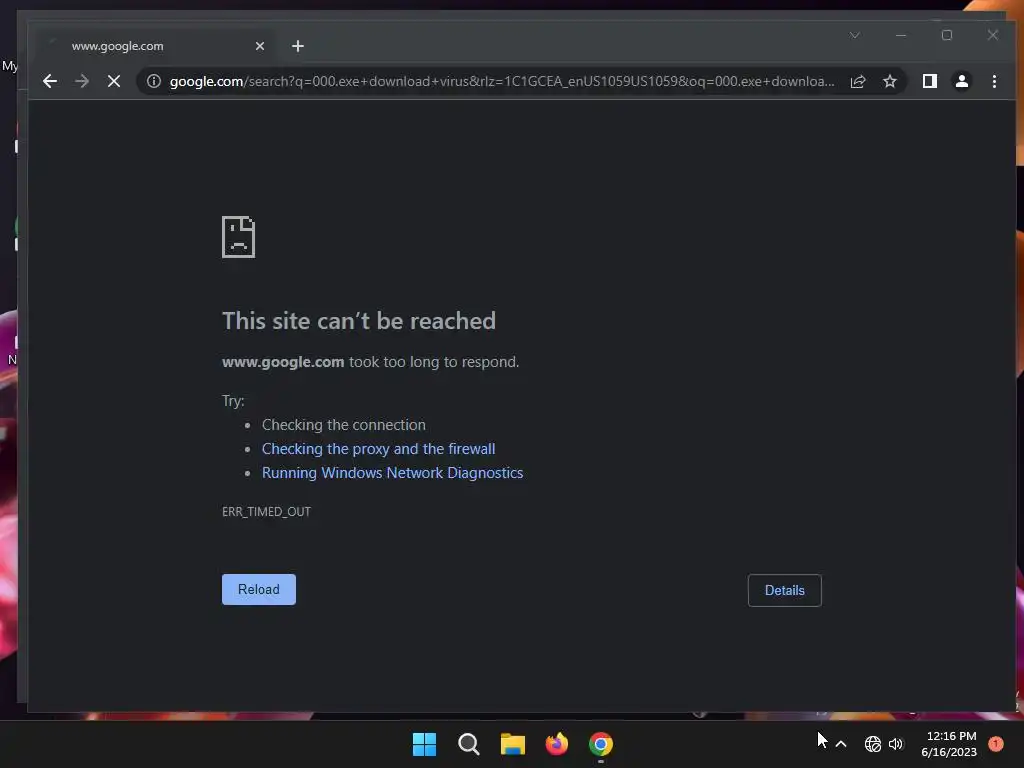Select the www.google.com tab
The image size is (1024, 768).
(x=153, y=46)
